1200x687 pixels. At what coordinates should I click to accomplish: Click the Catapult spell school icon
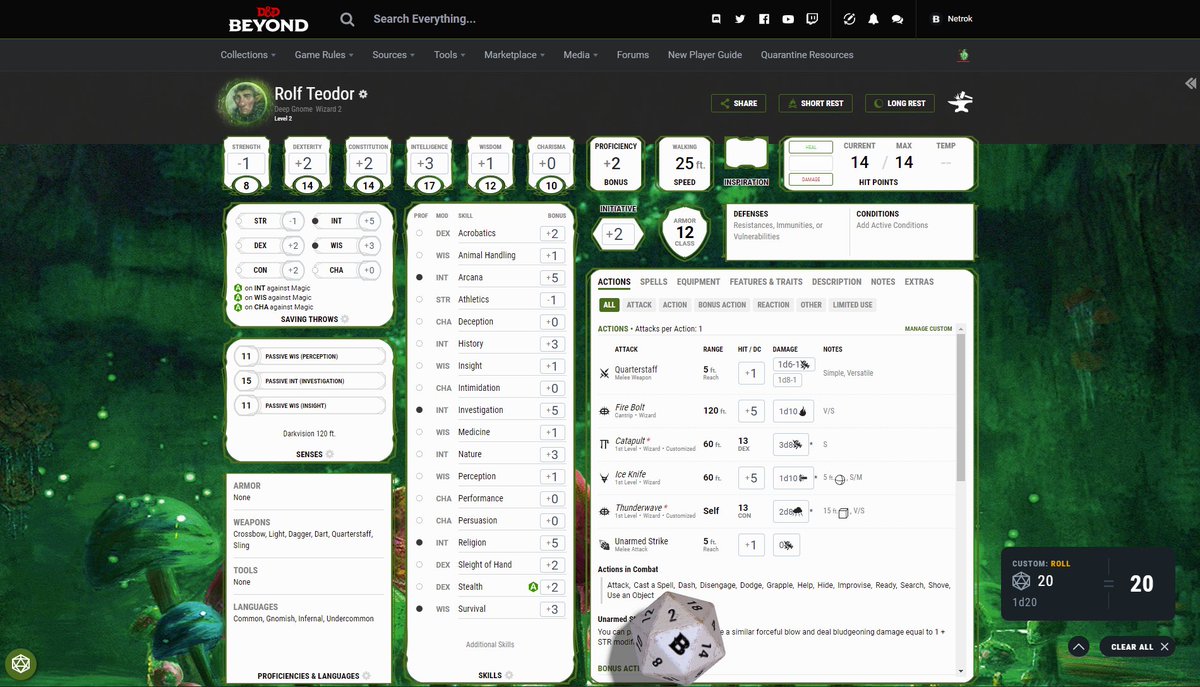pyautogui.click(x=604, y=444)
